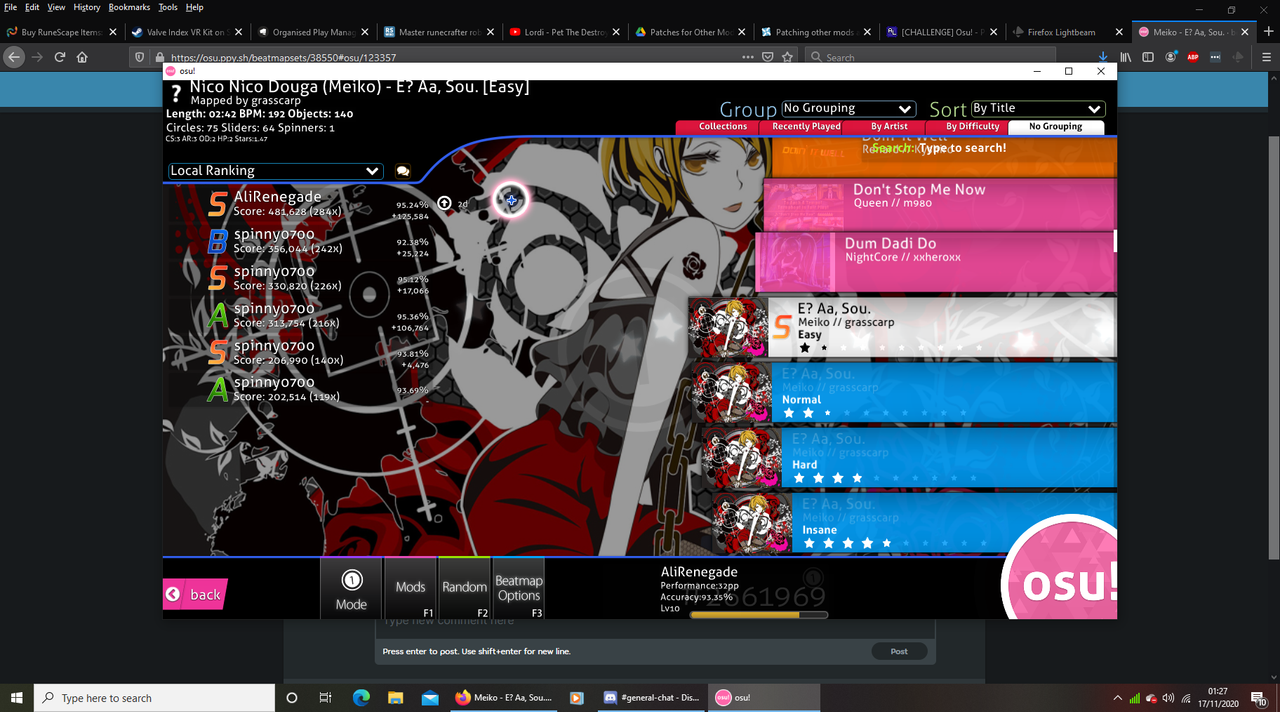Open the Mode selector button
1280x712 pixels.
tap(351, 588)
